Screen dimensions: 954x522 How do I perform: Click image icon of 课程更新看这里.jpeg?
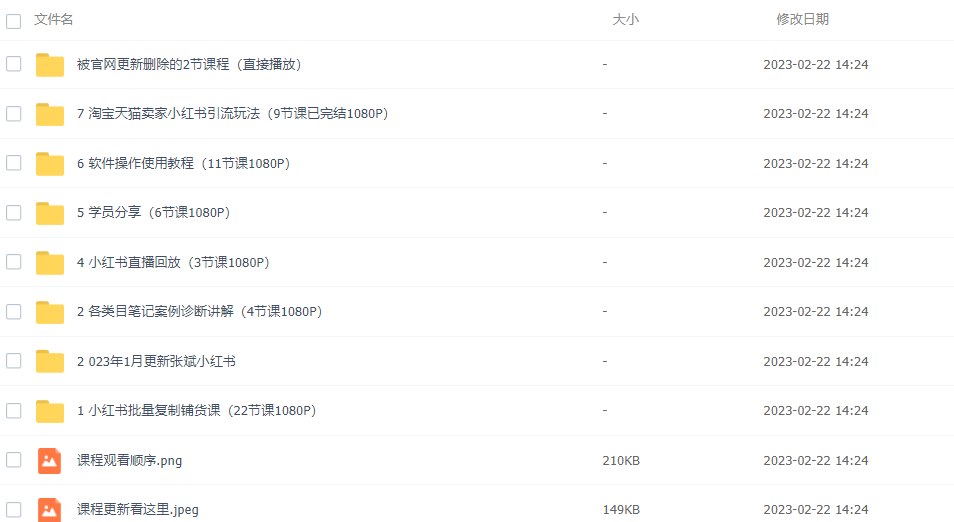(x=49, y=510)
